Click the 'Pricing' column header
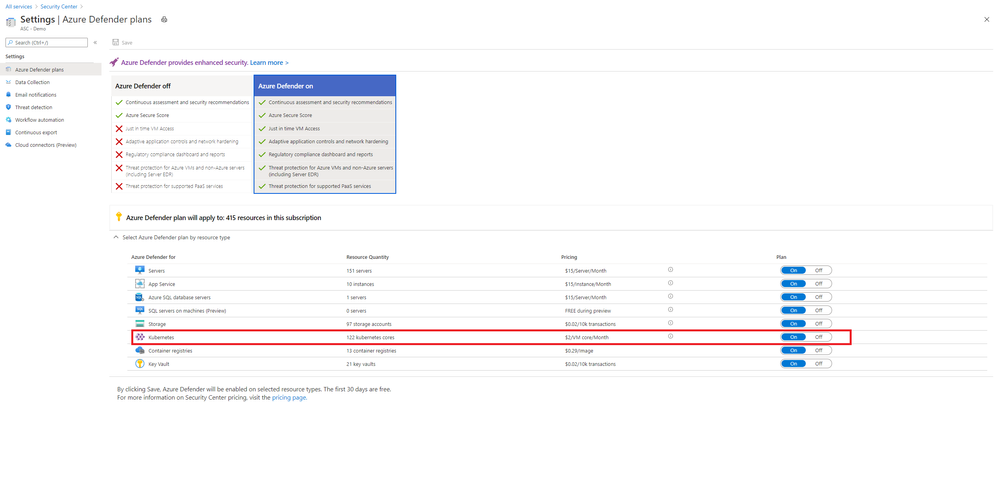999x495 pixels. click(569, 257)
